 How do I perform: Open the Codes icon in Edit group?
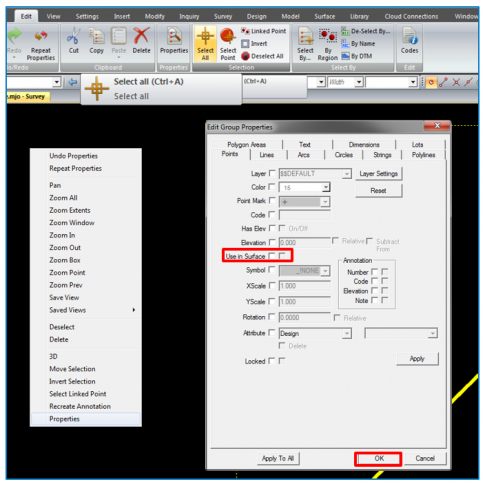pos(409,36)
